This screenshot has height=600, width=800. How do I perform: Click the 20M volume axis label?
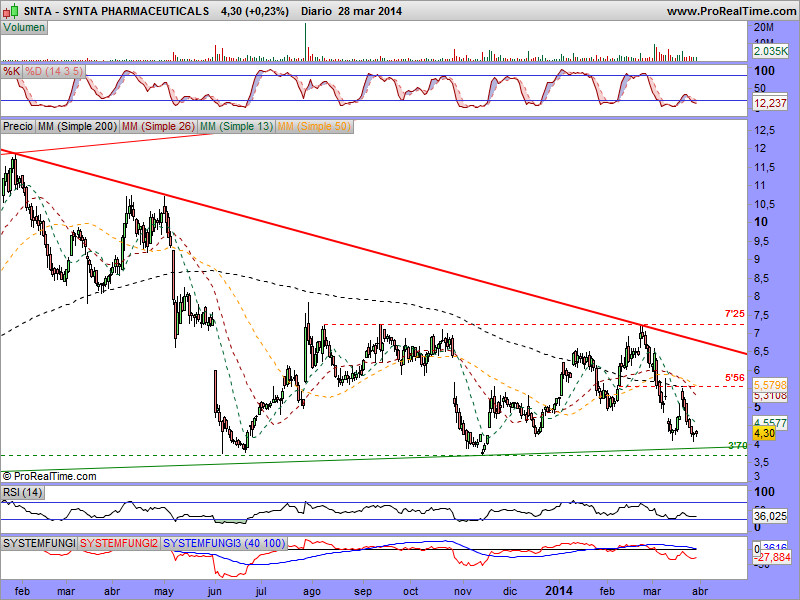764,28
